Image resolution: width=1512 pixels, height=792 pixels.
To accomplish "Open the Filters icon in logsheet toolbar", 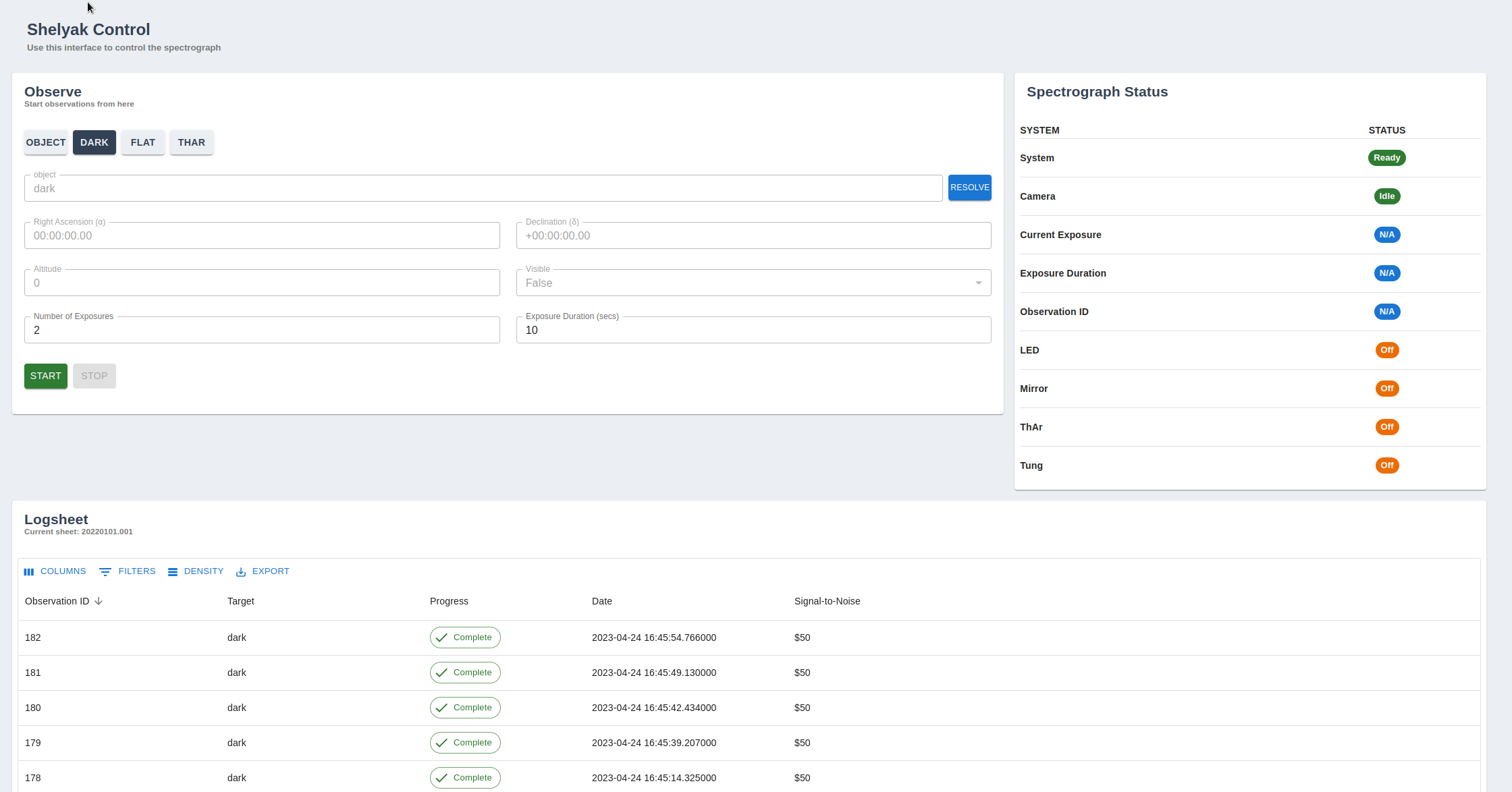I will (105, 571).
